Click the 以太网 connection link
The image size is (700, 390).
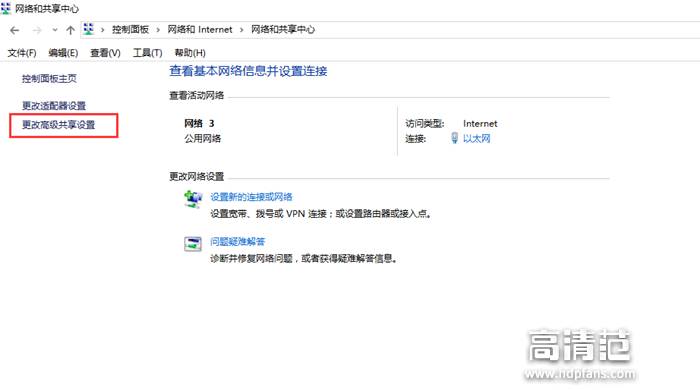(x=476, y=139)
